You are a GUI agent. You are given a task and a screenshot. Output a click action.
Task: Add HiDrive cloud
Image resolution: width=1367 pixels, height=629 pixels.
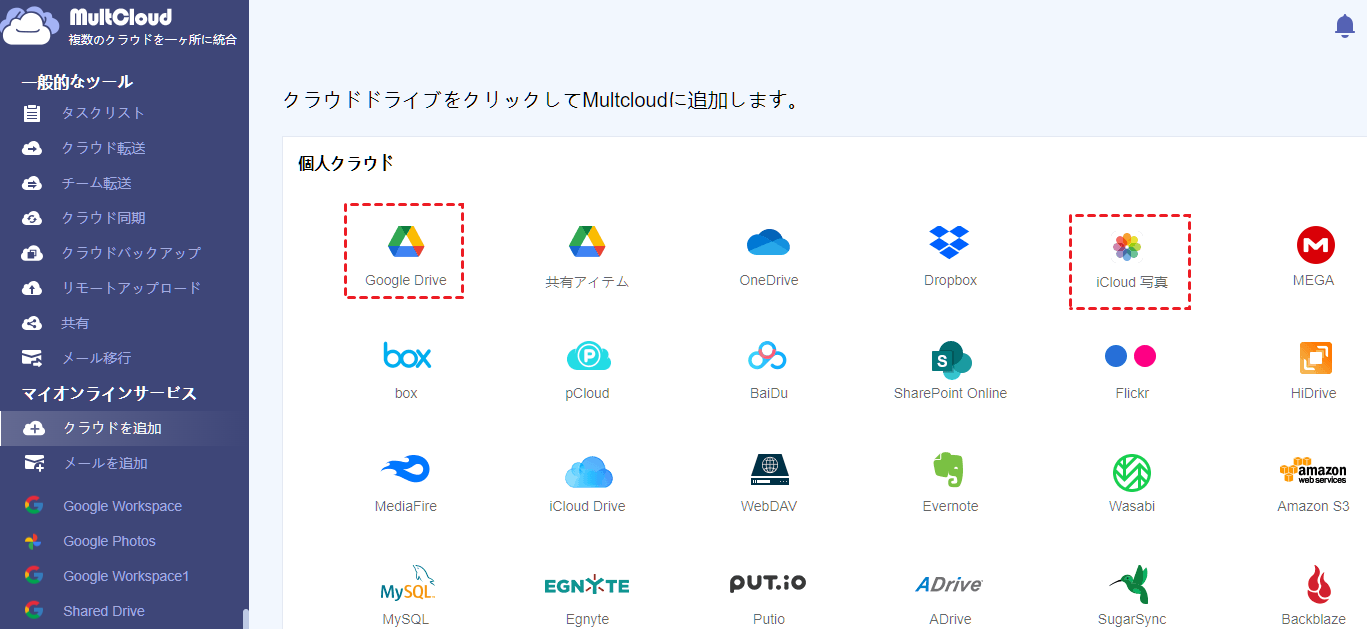click(x=1313, y=369)
